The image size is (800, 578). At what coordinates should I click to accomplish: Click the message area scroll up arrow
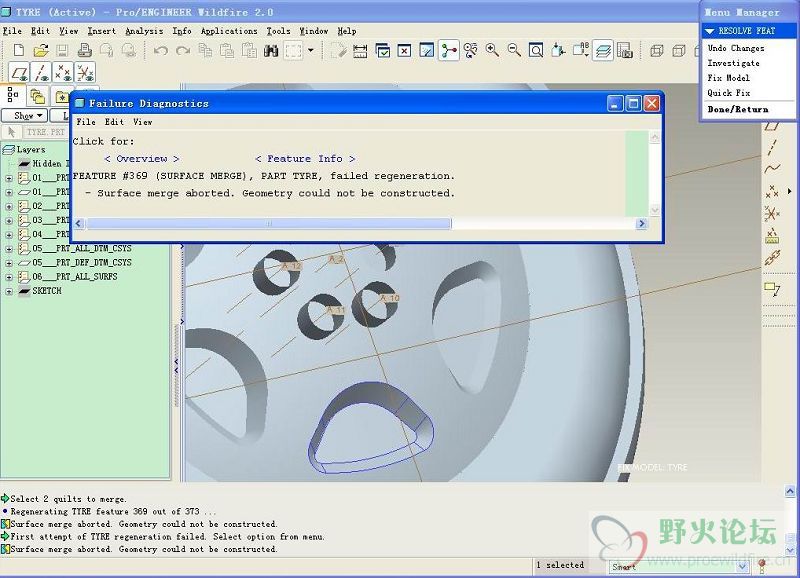tap(790, 491)
